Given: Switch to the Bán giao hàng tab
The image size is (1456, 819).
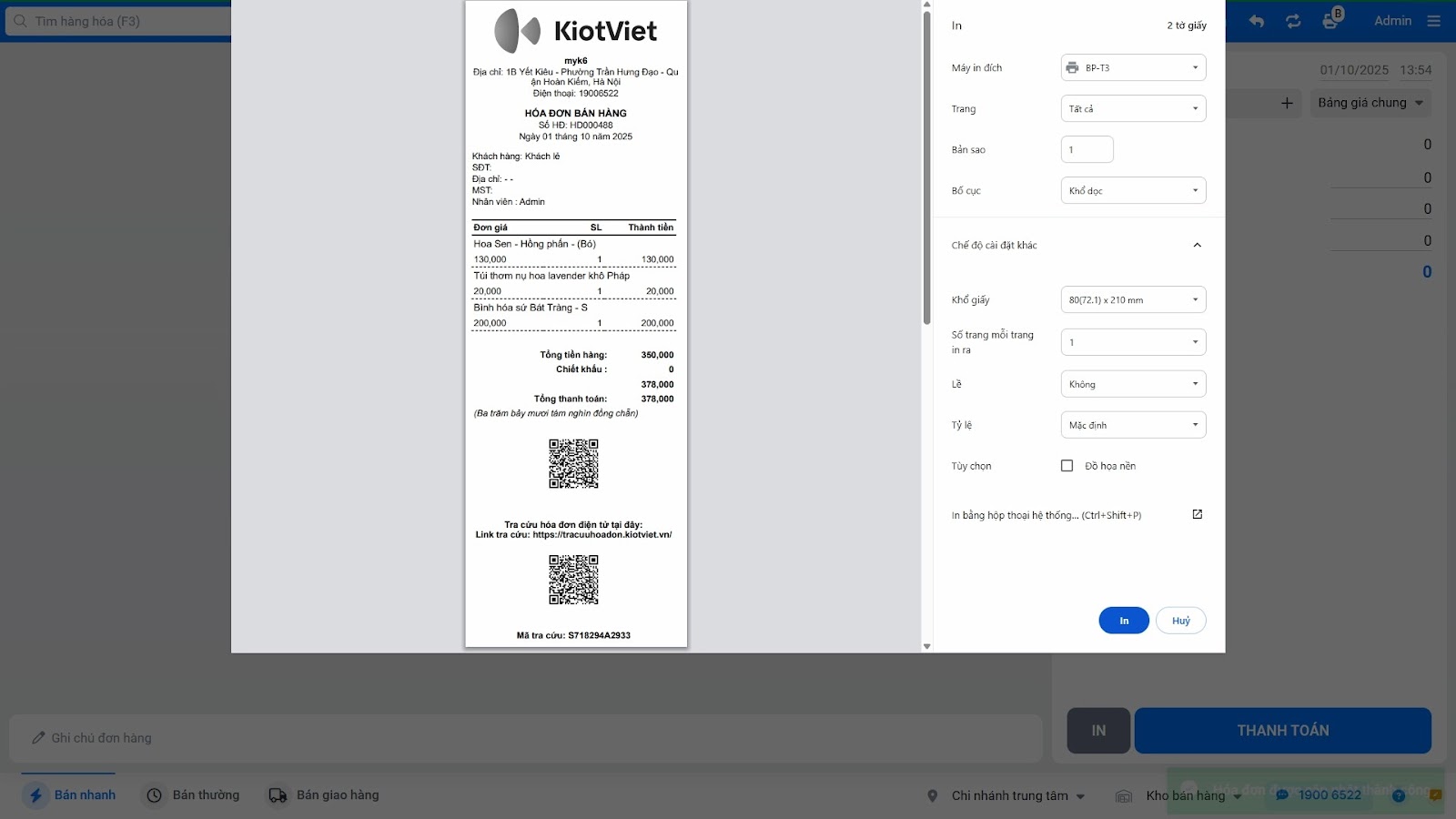Looking at the screenshot, I should (324, 795).
